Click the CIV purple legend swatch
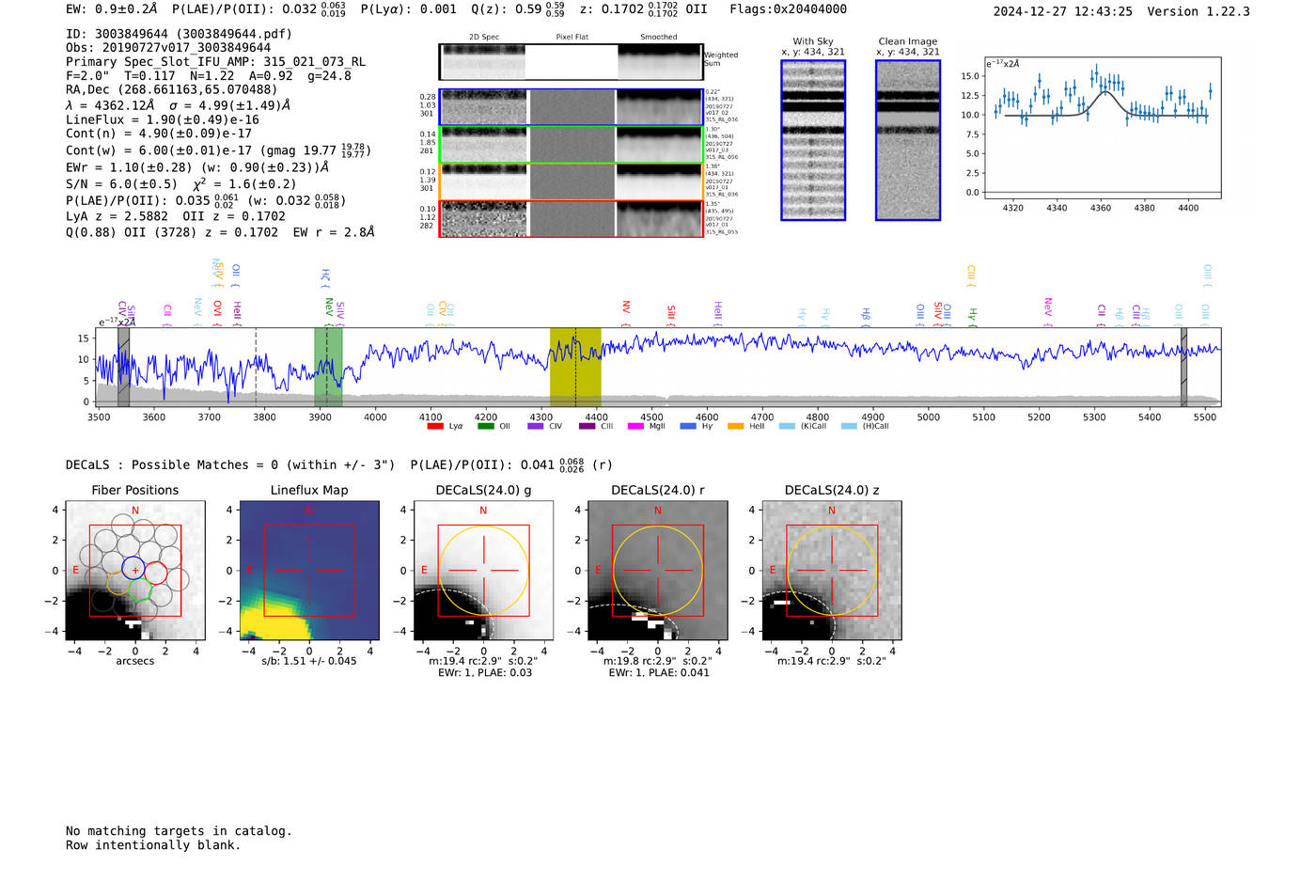1316x896 pixels. (x=536, y=426)
